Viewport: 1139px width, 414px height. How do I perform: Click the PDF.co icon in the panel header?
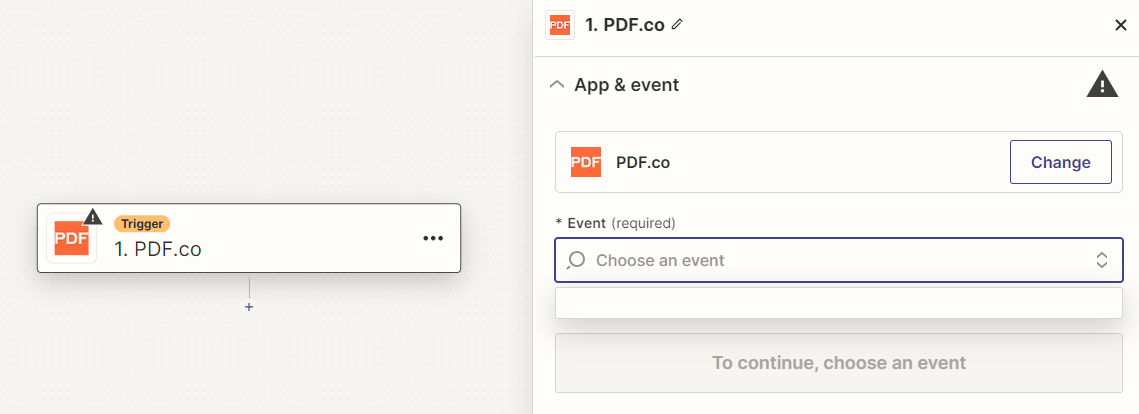[560, 25]
